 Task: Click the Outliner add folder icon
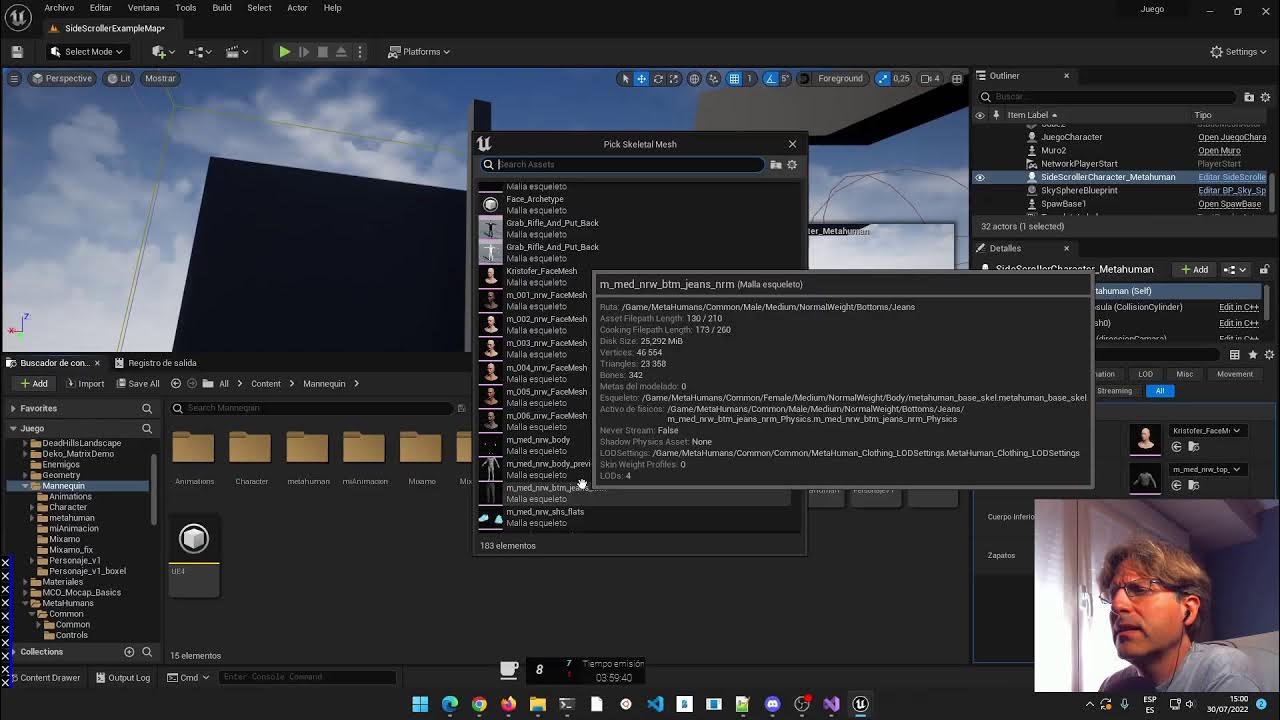point(1249,97)
